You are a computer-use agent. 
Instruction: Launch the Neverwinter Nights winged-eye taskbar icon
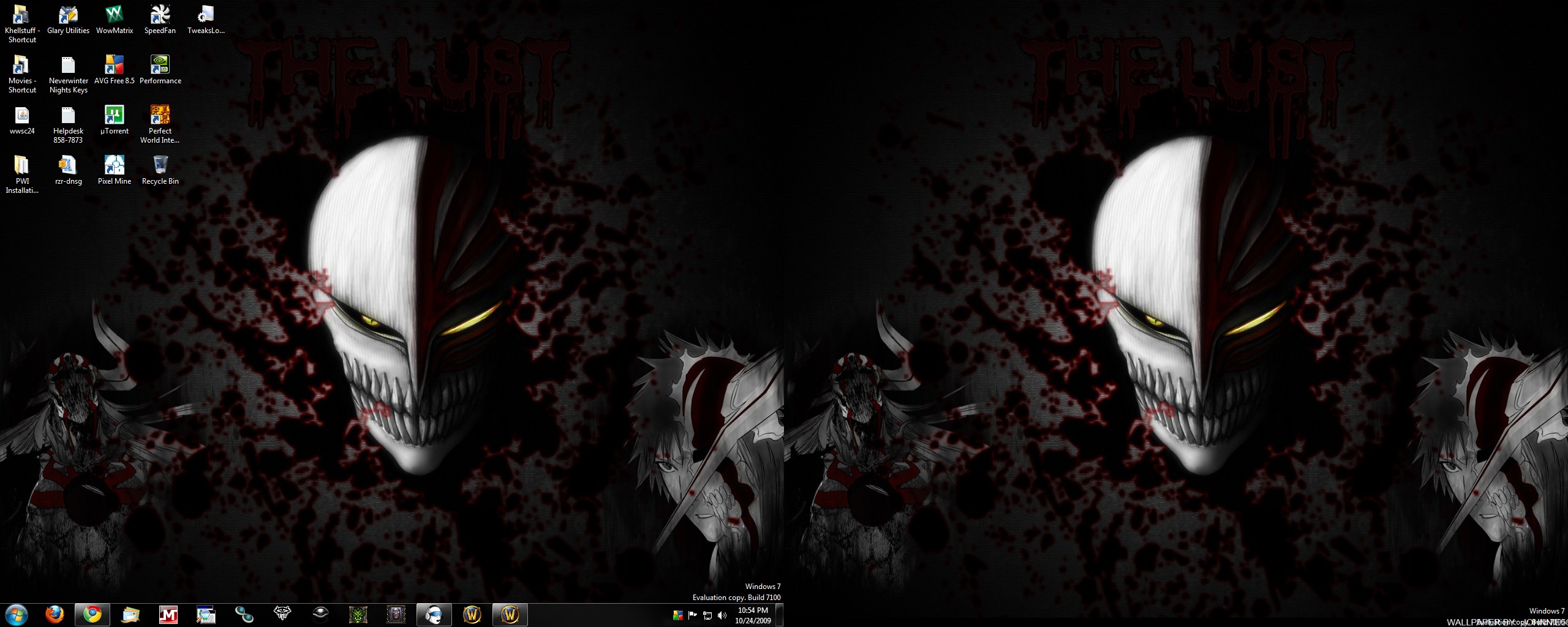tap(282, 615)
